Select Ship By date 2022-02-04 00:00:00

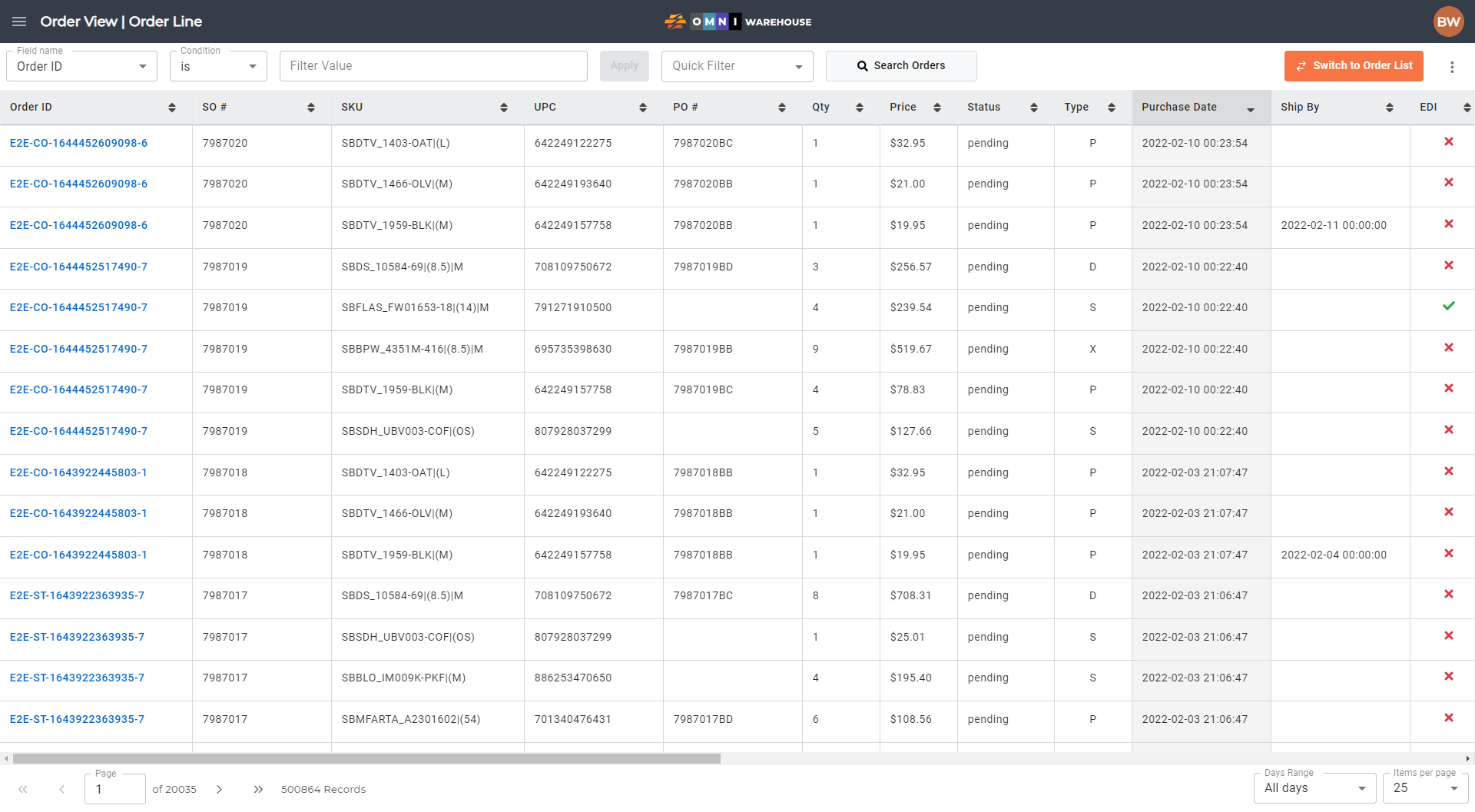(x=1334, y=555)
